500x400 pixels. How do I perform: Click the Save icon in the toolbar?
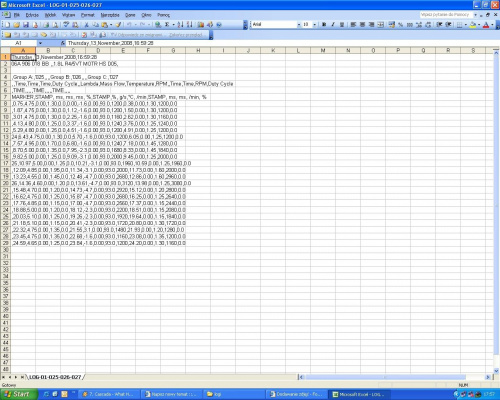26,25
